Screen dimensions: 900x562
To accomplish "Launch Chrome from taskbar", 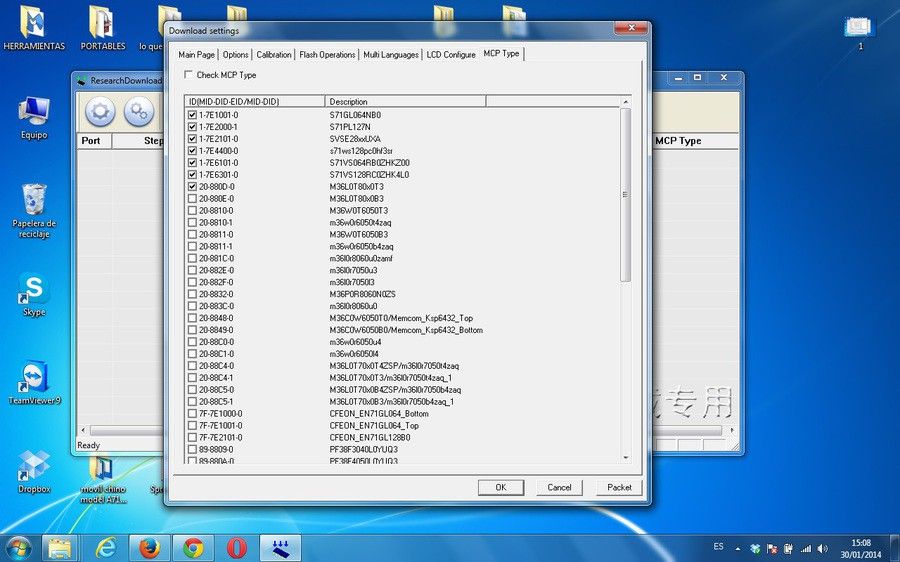I will click(x=193, y=548).
